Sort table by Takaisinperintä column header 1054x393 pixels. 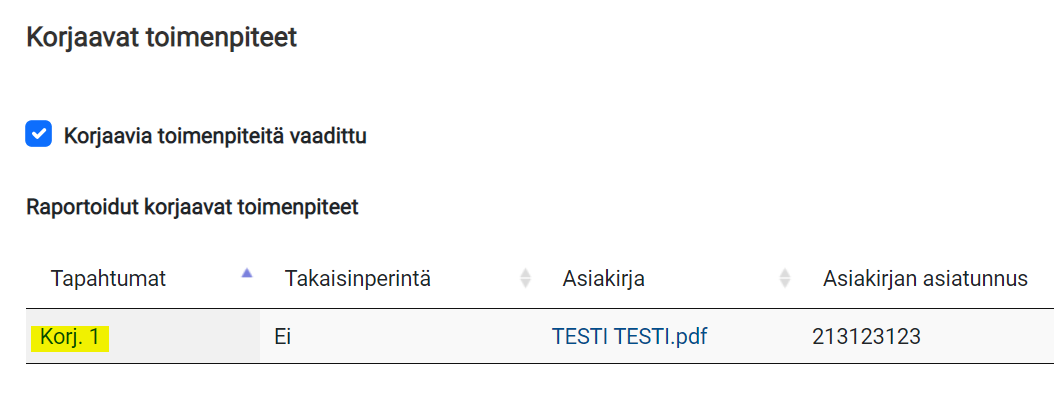(358, 279)
